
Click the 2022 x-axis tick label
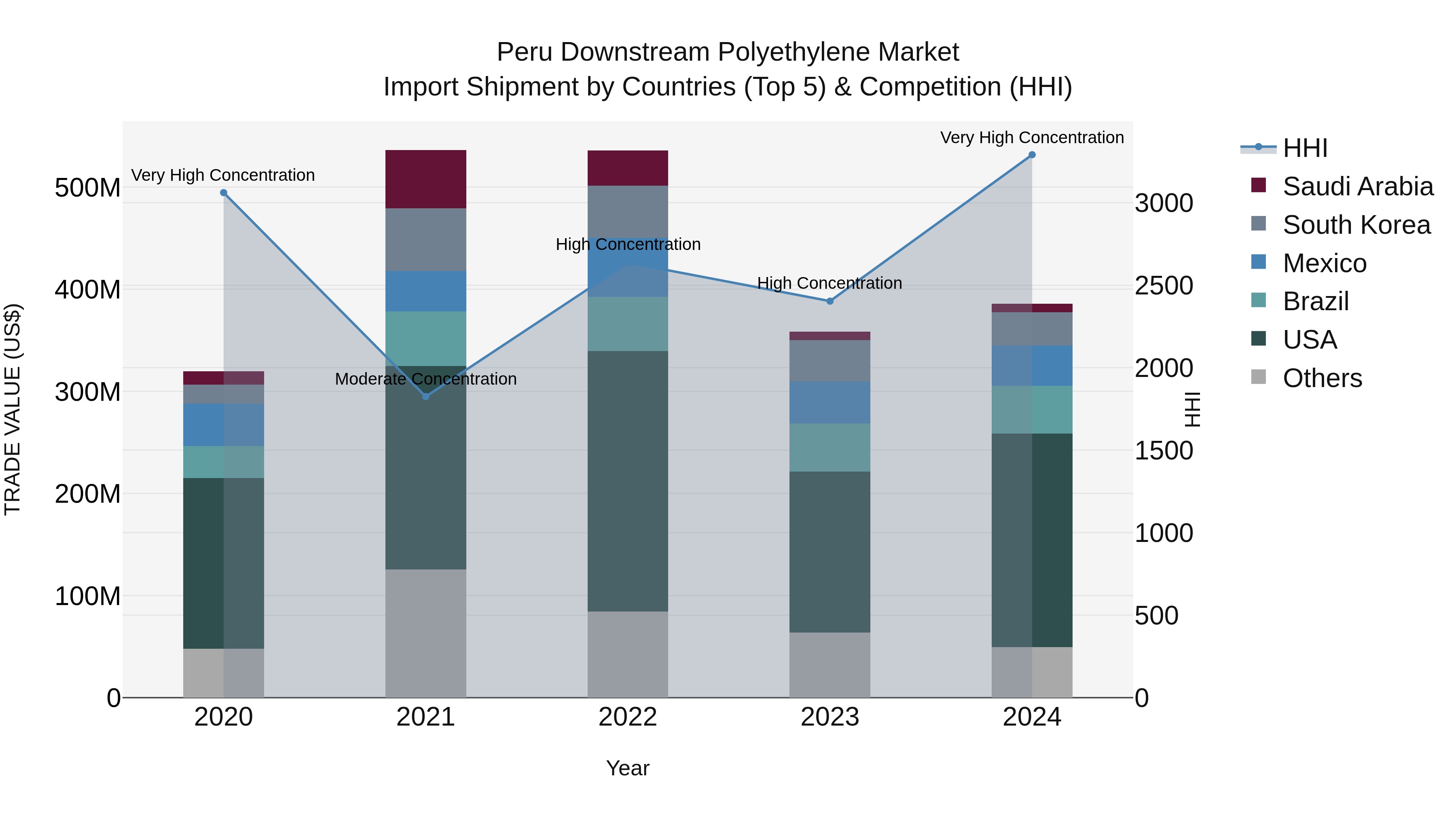628,717
